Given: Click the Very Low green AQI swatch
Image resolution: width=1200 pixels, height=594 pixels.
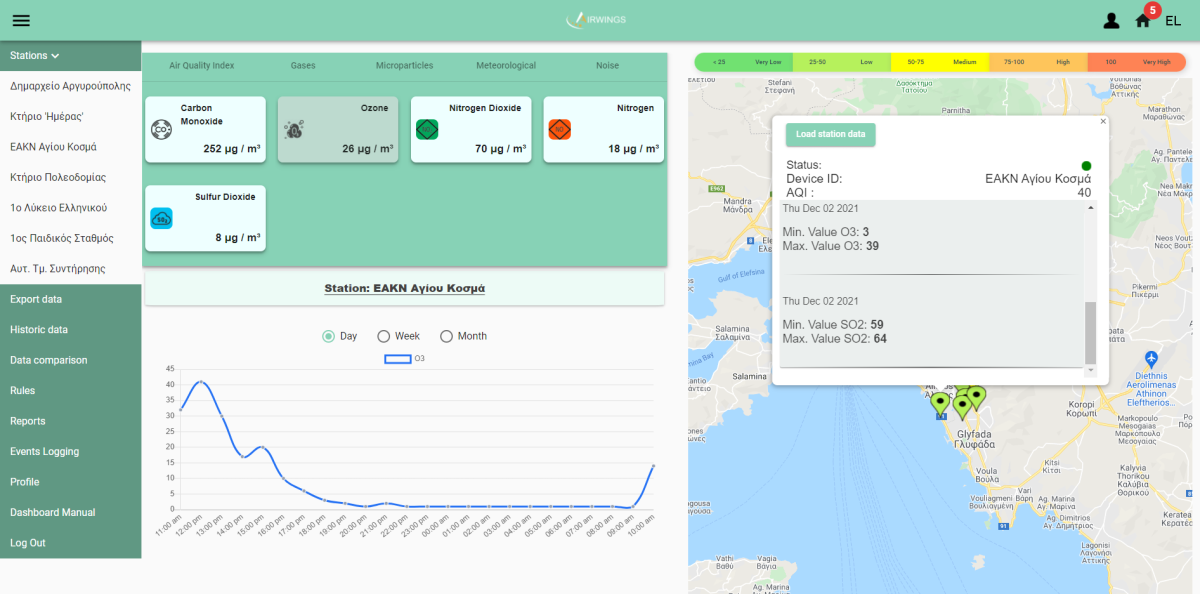Looking at the screenshot, I should click(743, 62).
